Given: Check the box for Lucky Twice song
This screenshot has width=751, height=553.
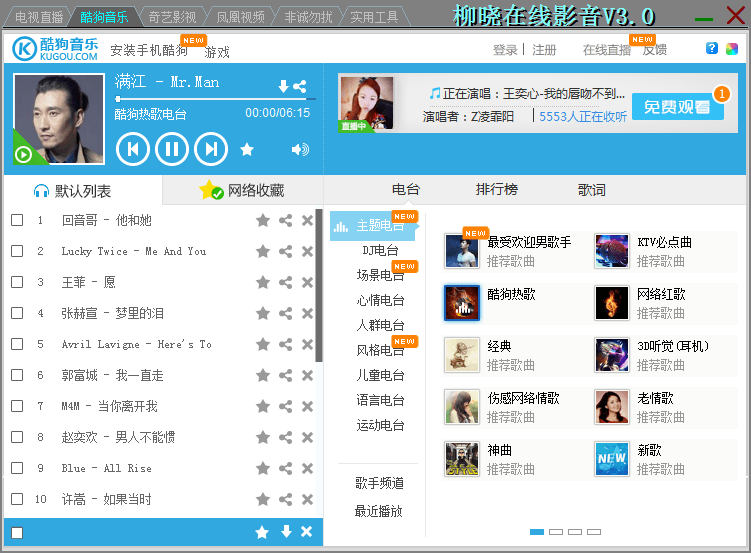Looking at the screenshot, I should tap(17, 251).
